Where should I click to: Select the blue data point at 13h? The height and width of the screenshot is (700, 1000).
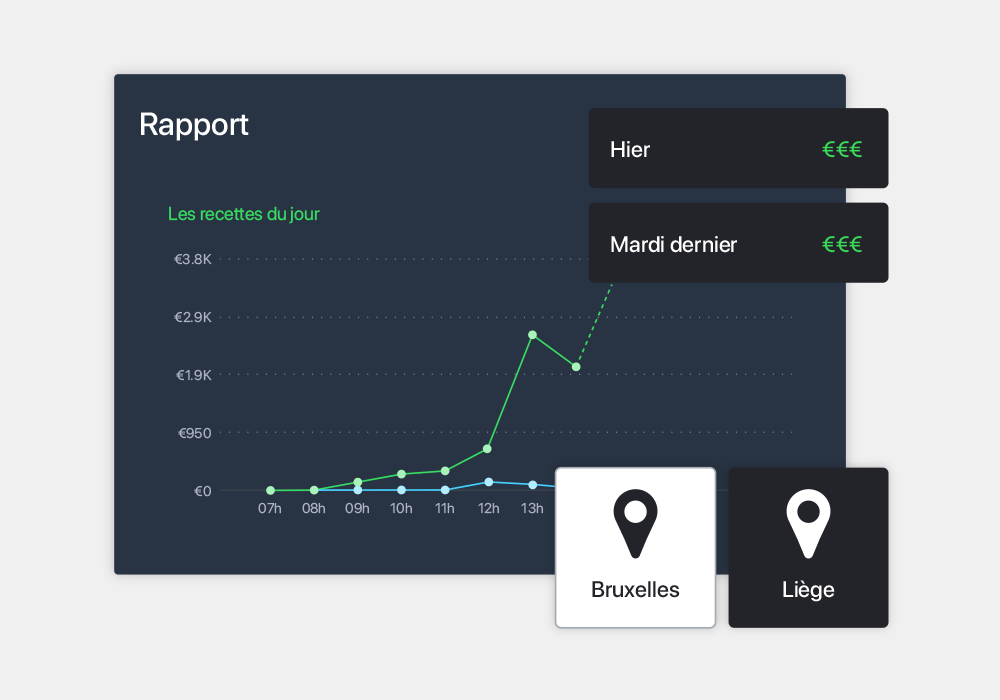click(533, 485)
